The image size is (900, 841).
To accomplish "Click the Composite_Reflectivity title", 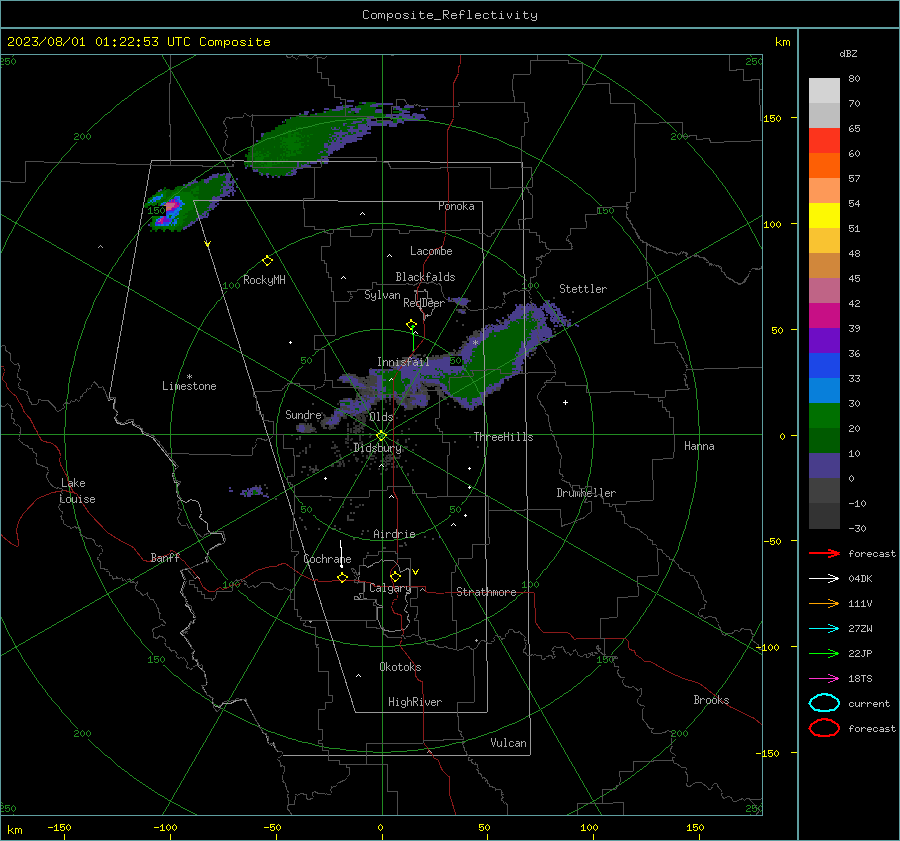I will (x=449, y=15).
